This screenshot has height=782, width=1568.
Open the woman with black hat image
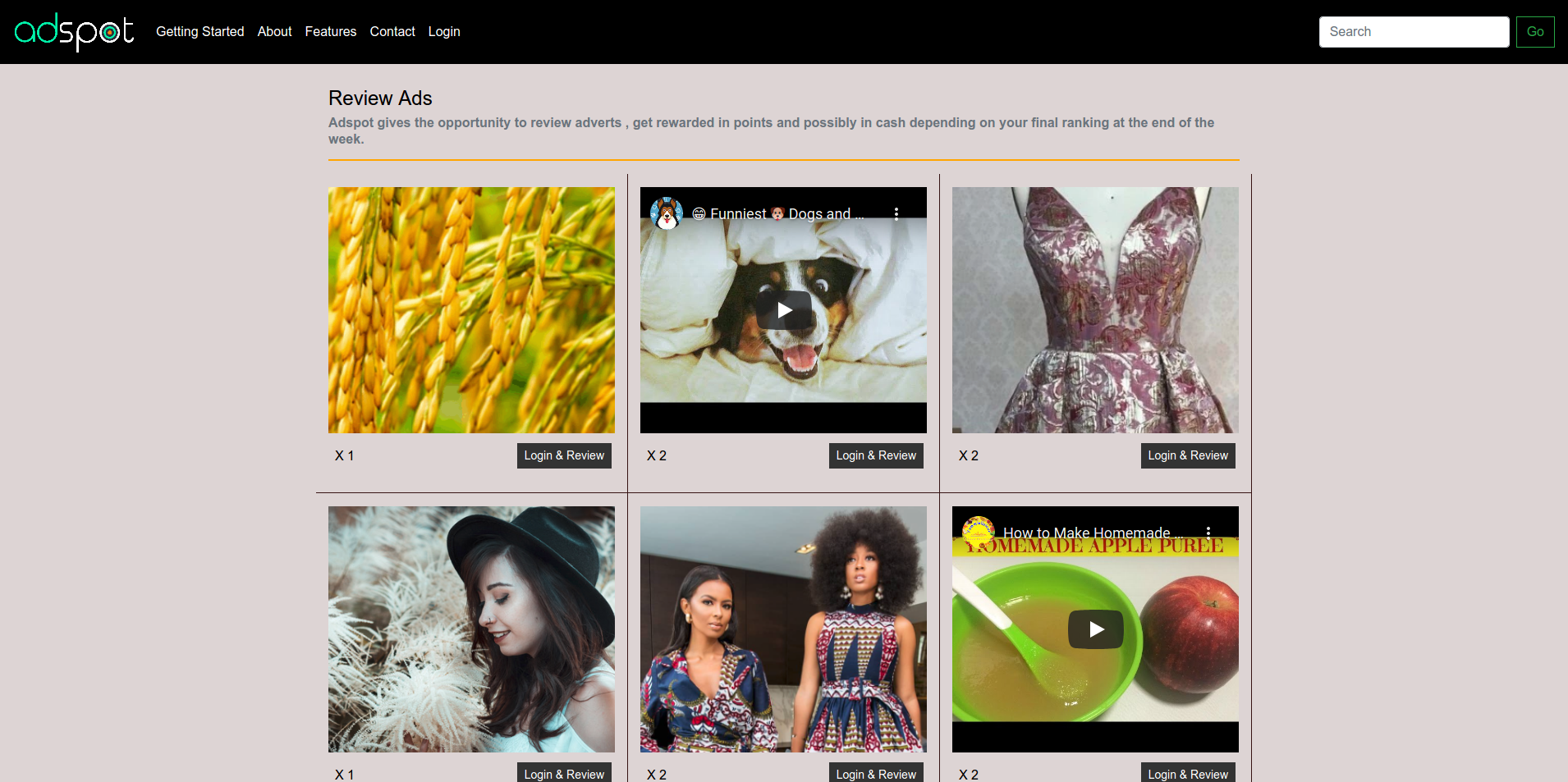471,629
